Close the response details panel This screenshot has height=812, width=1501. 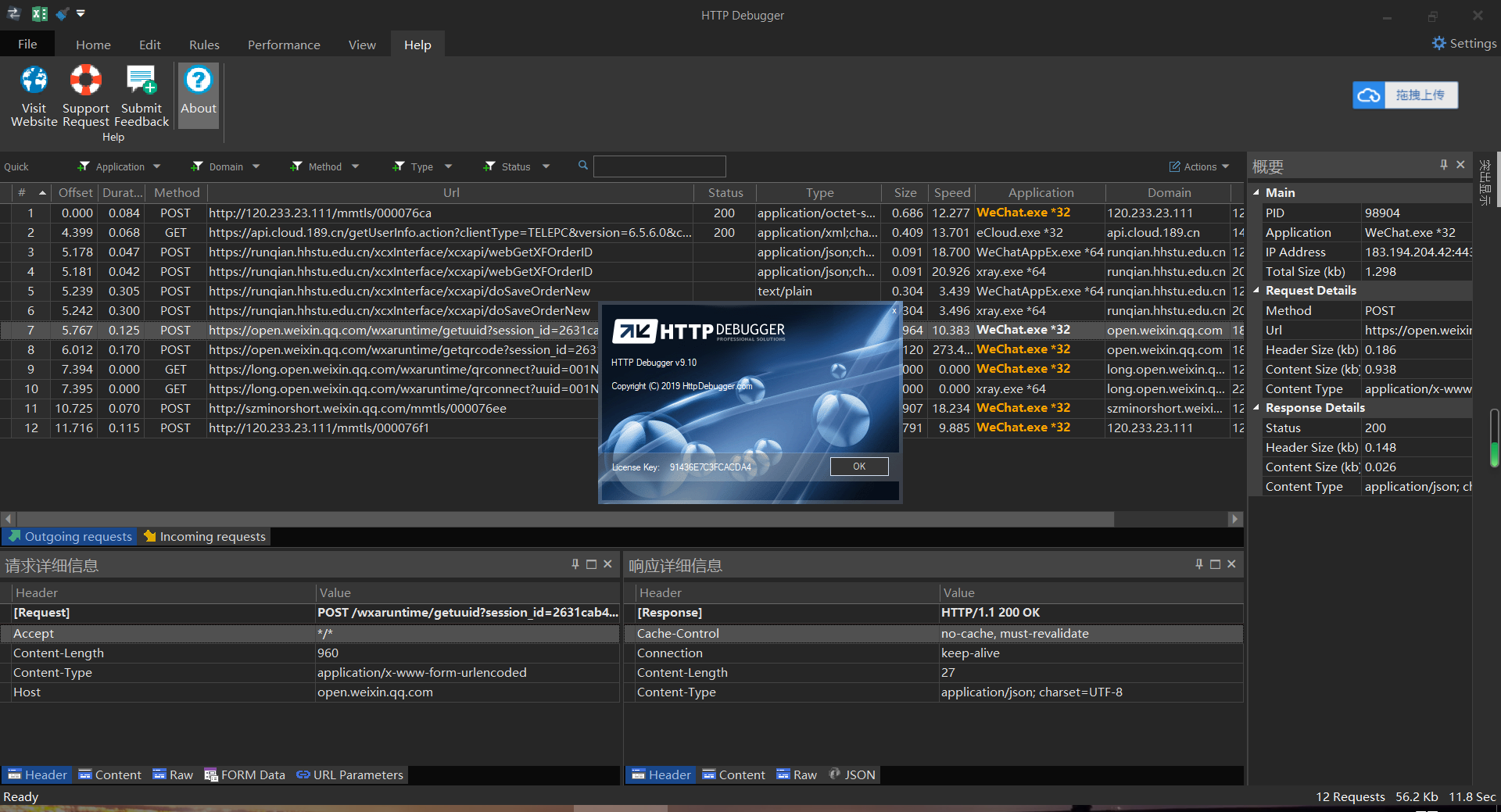(x=1231, y=564)
